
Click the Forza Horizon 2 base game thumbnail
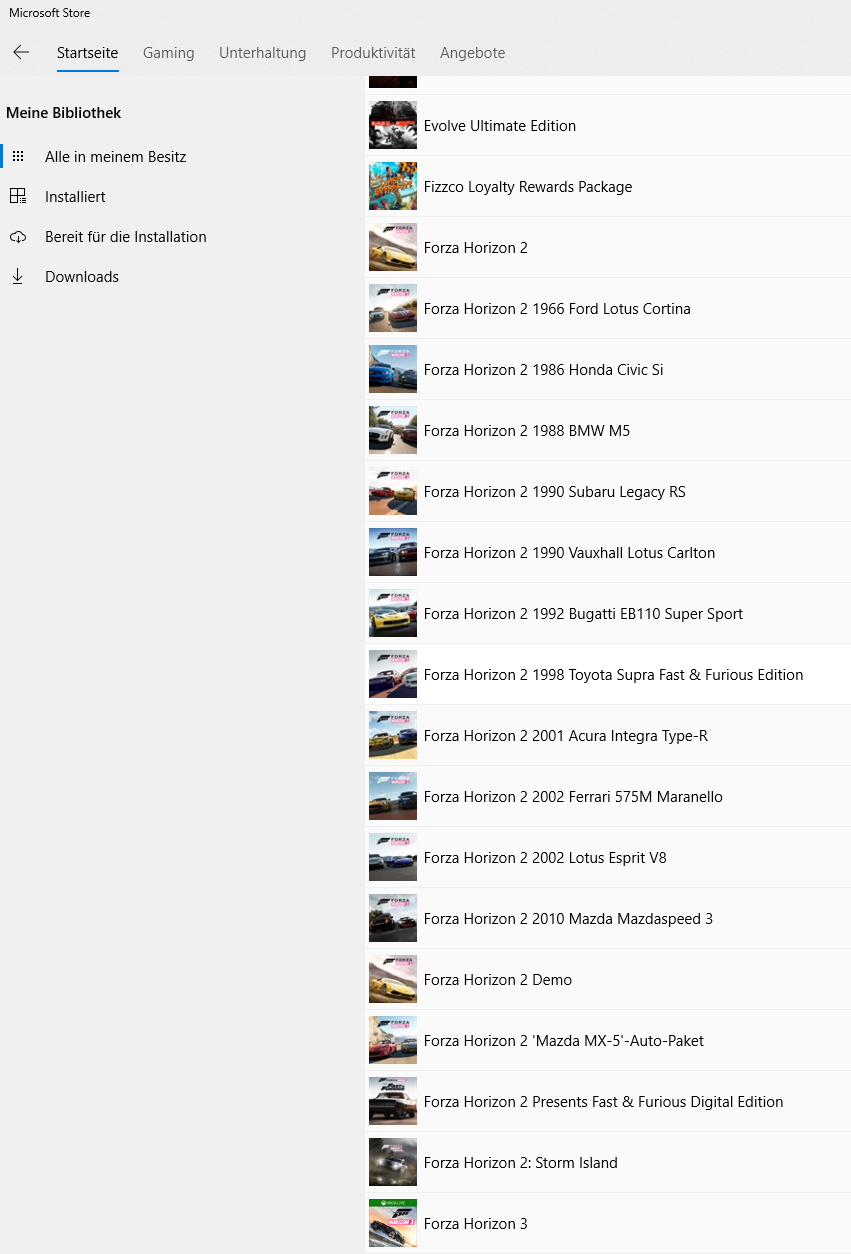coord(393,247)
